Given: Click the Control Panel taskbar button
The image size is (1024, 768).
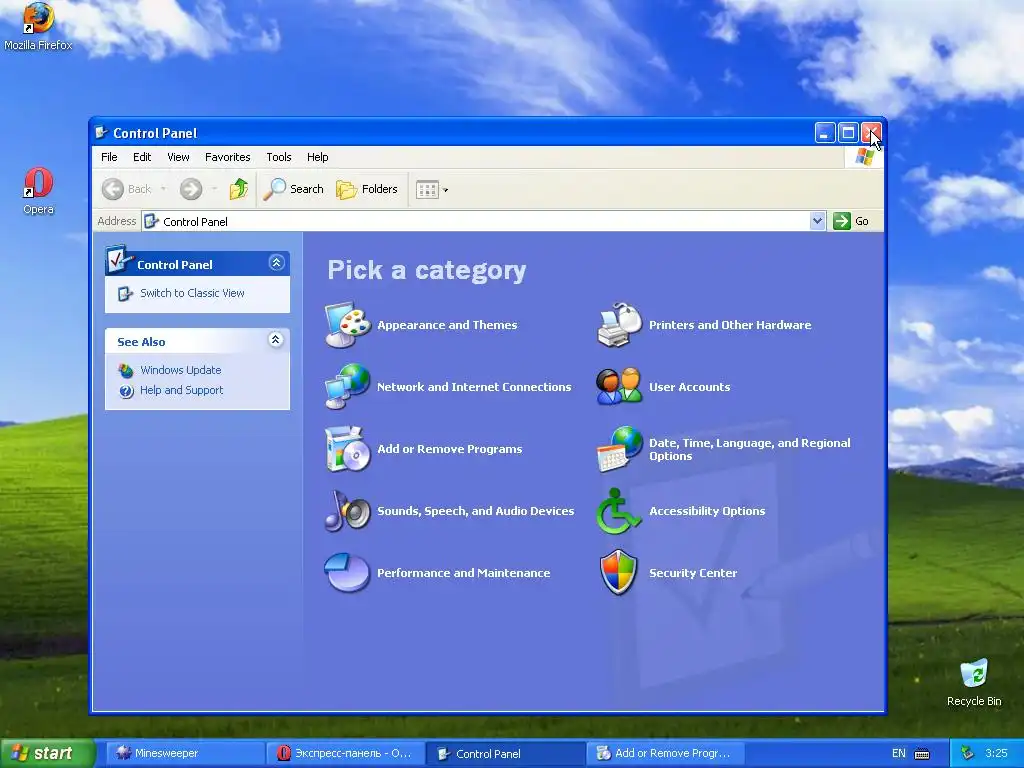Looking at the screenshot, I should (x=505, y=754).
